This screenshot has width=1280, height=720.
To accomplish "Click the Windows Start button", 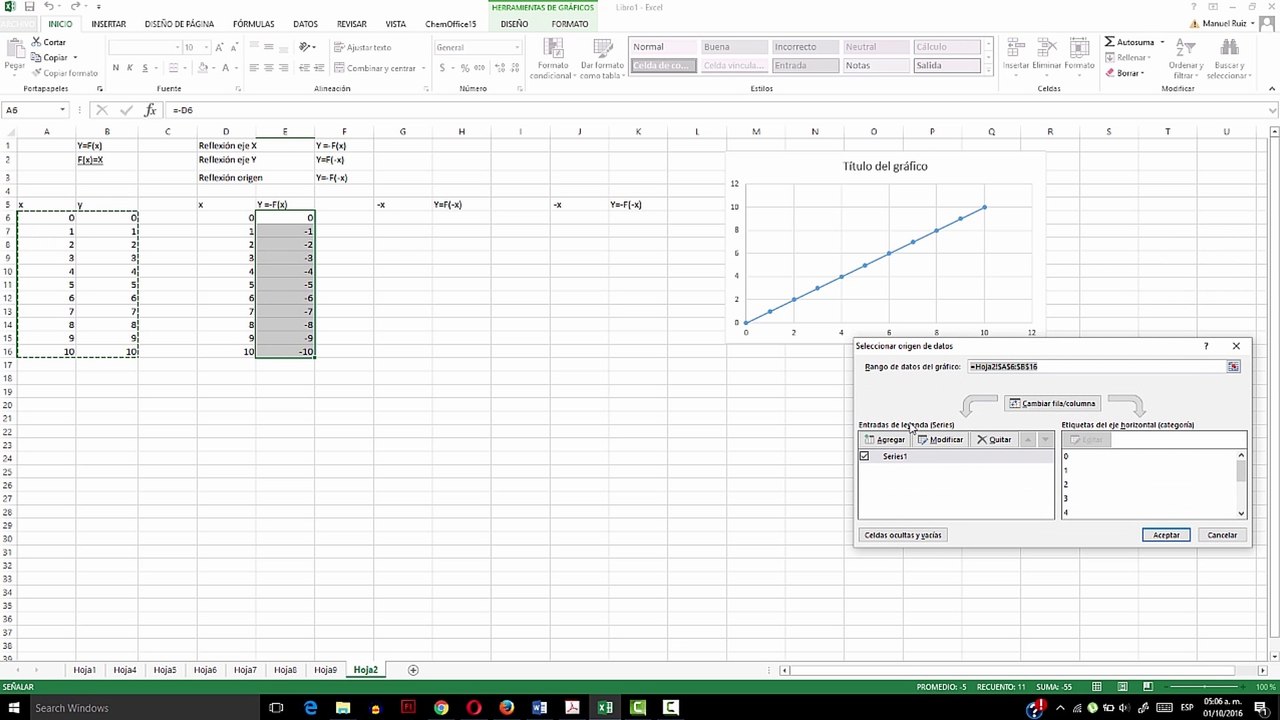I will point(14,708).
